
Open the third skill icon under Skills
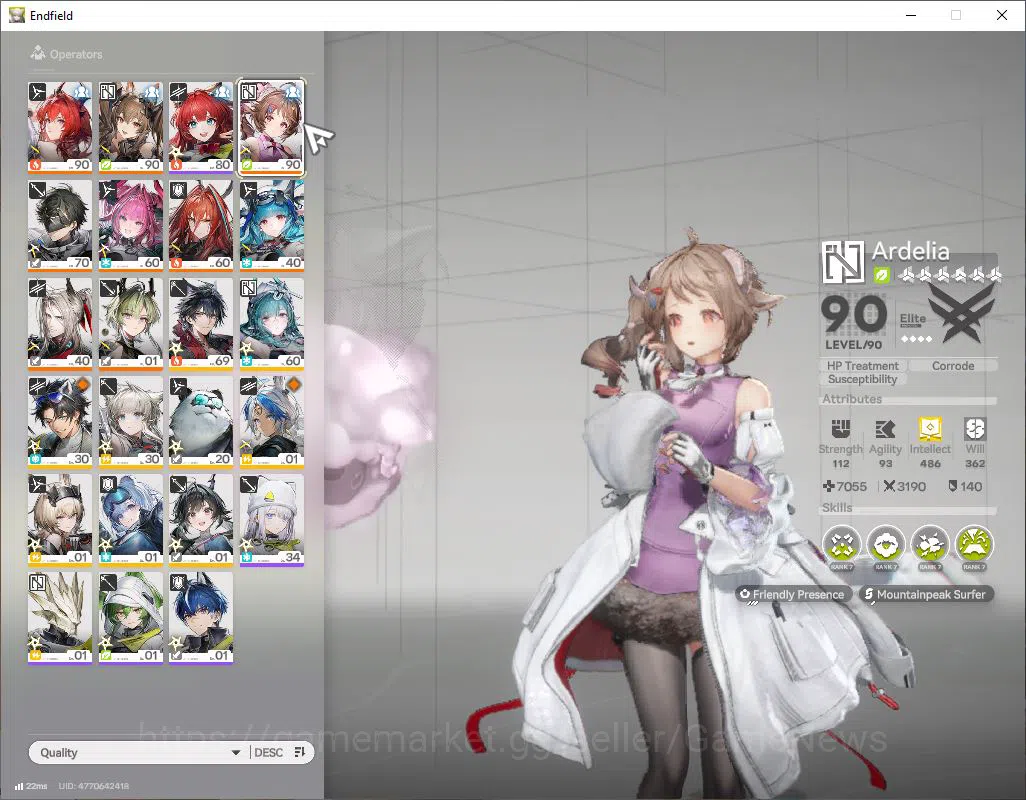click(x=930, y=545)
